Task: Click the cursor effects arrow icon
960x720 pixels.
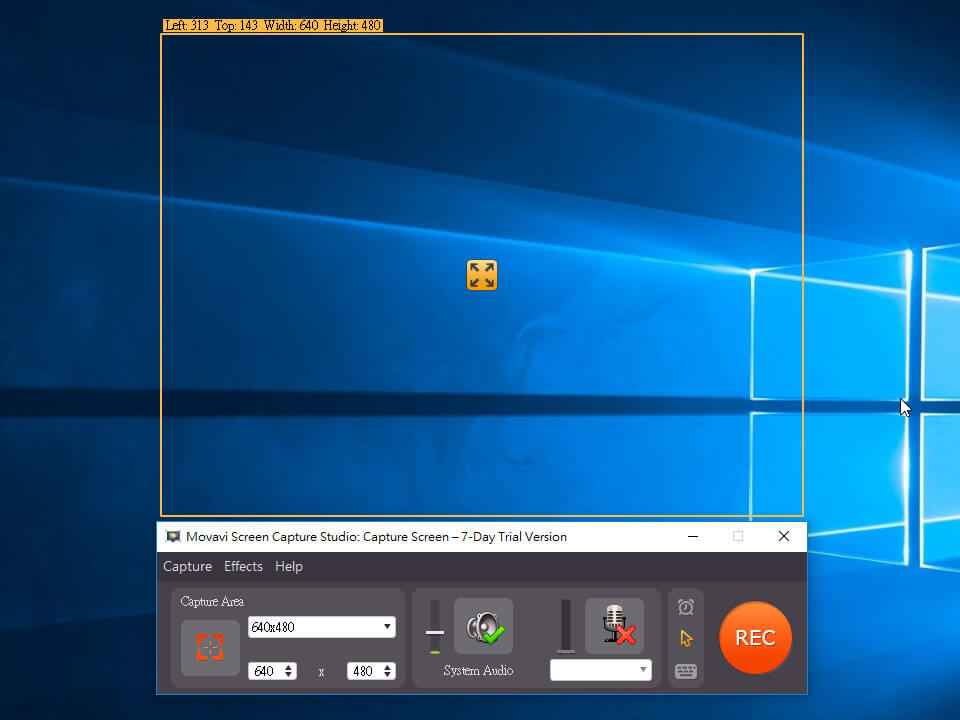Action: tap(685, 638)
